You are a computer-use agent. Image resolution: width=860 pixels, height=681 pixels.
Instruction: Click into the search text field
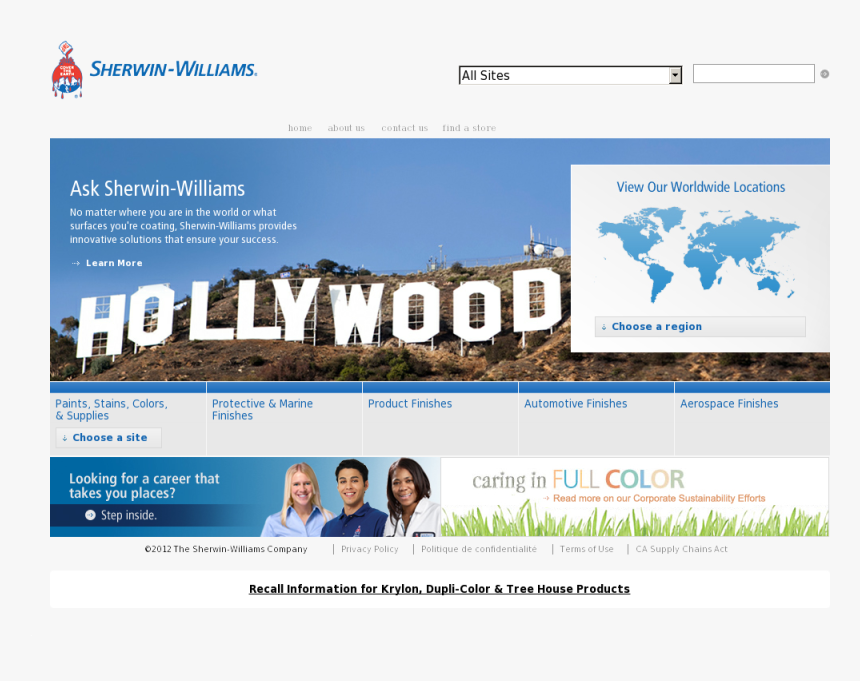754,73
